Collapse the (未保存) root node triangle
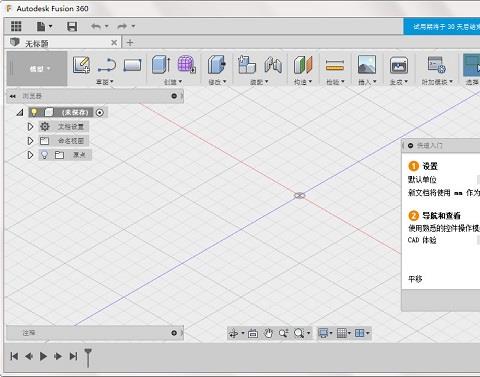480x377 pixels. 20,113
